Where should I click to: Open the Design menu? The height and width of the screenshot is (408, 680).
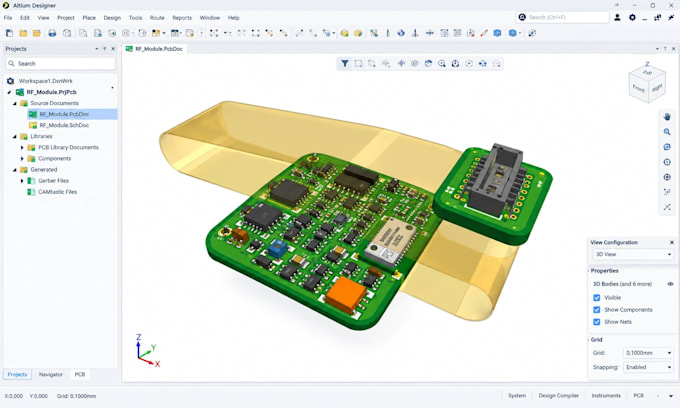(112, 18)
